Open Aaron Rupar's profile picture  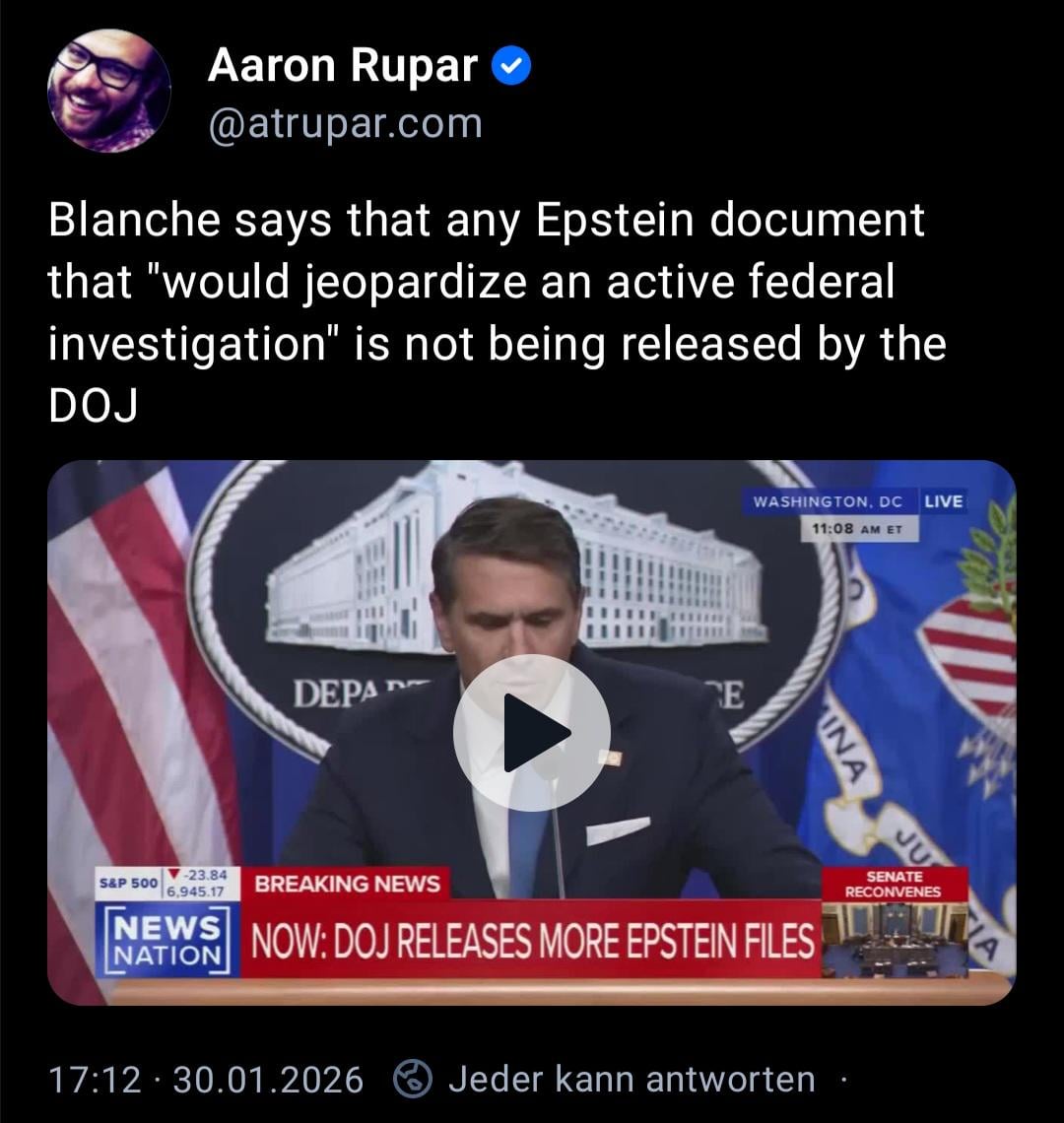tap(109, 91)
